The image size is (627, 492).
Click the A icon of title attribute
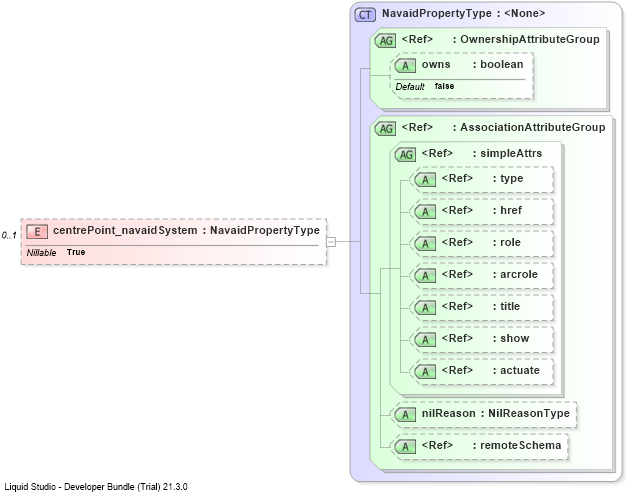point(425,308)
